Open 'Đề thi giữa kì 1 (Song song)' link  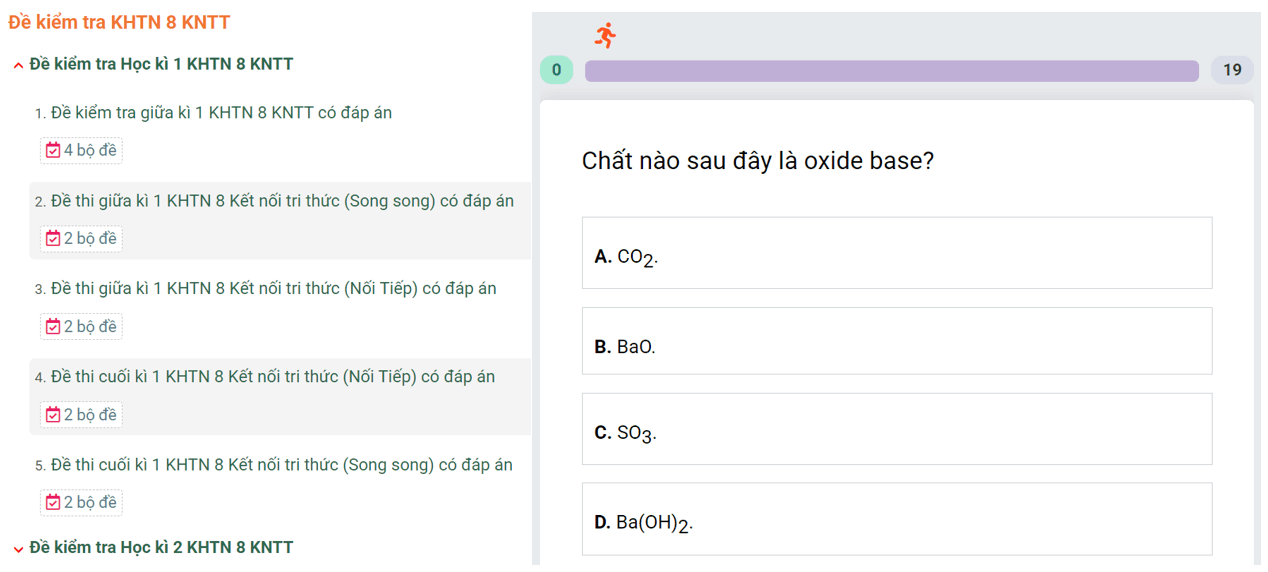pyautogui.click(x=282, y=201)
